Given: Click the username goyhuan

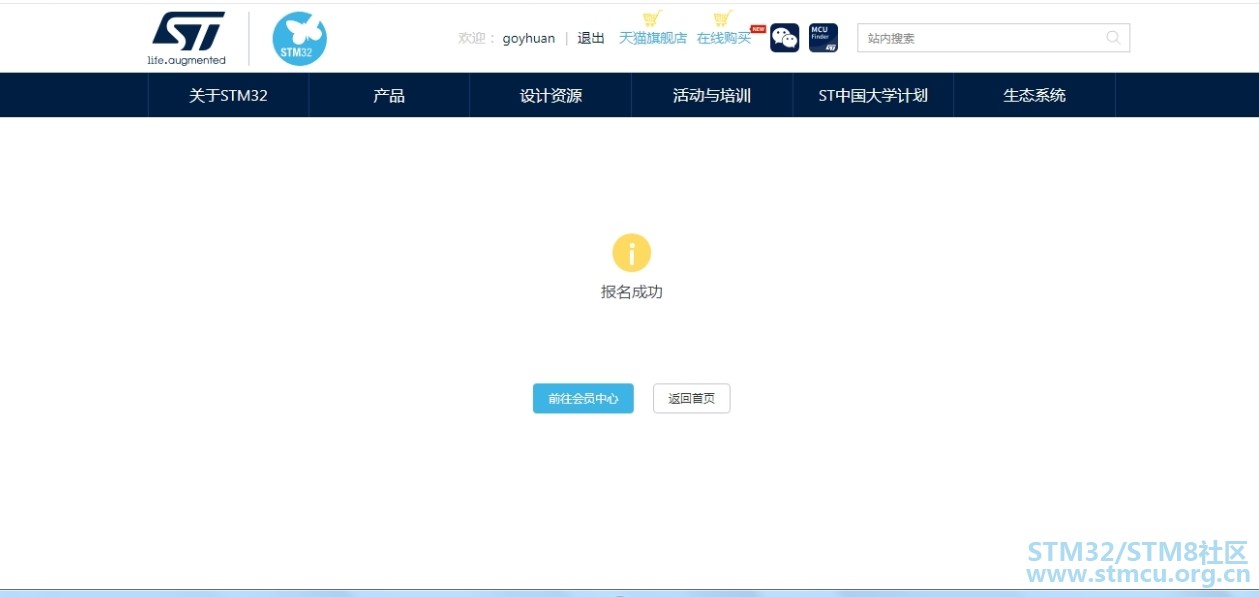Looking at the screenshot, I should click(x=529, y=38).
